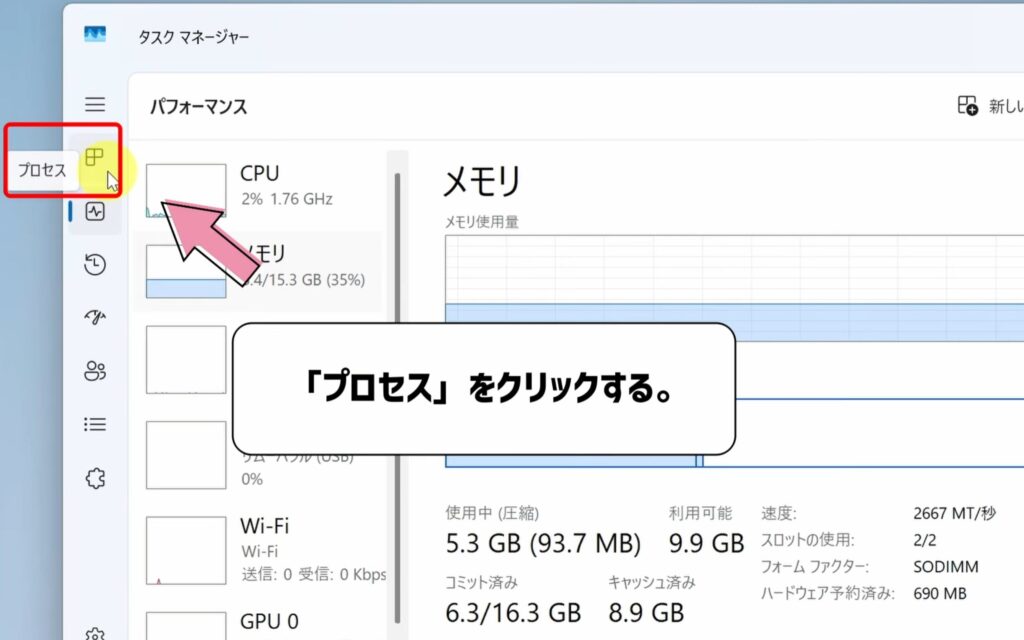Open the Users sidebar icon
Image resolution: width=1024 pixels, height=640 pixels.
[x=95, y=371]
